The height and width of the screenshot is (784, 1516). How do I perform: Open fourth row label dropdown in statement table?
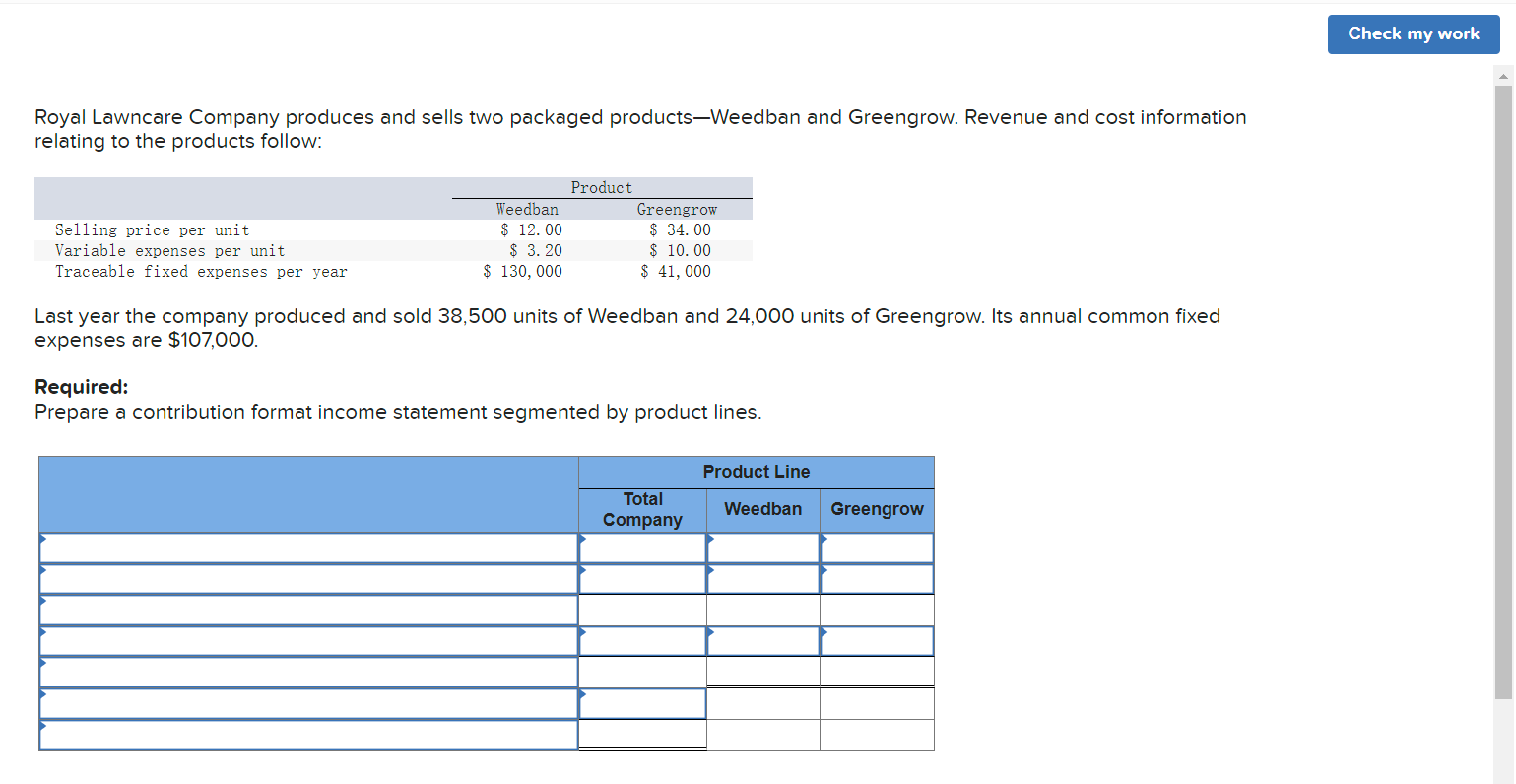(308, 641)
